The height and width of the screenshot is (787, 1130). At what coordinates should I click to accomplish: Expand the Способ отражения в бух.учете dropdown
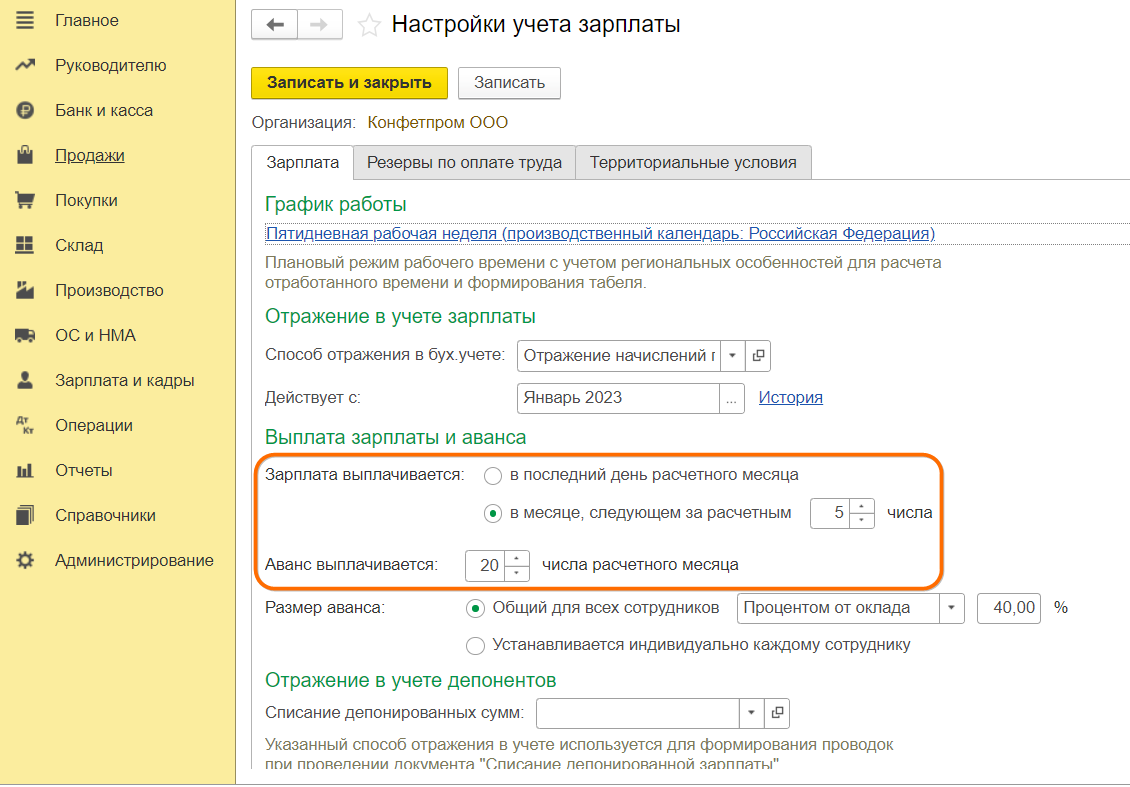(x=733, y=355)
